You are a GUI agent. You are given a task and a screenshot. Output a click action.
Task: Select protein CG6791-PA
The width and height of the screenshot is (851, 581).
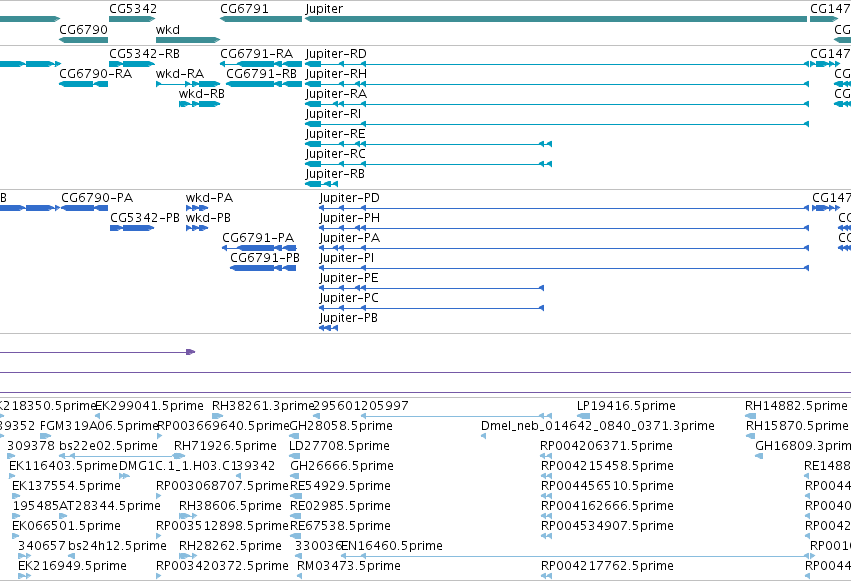pyautogui.click(x=259, y=248)
